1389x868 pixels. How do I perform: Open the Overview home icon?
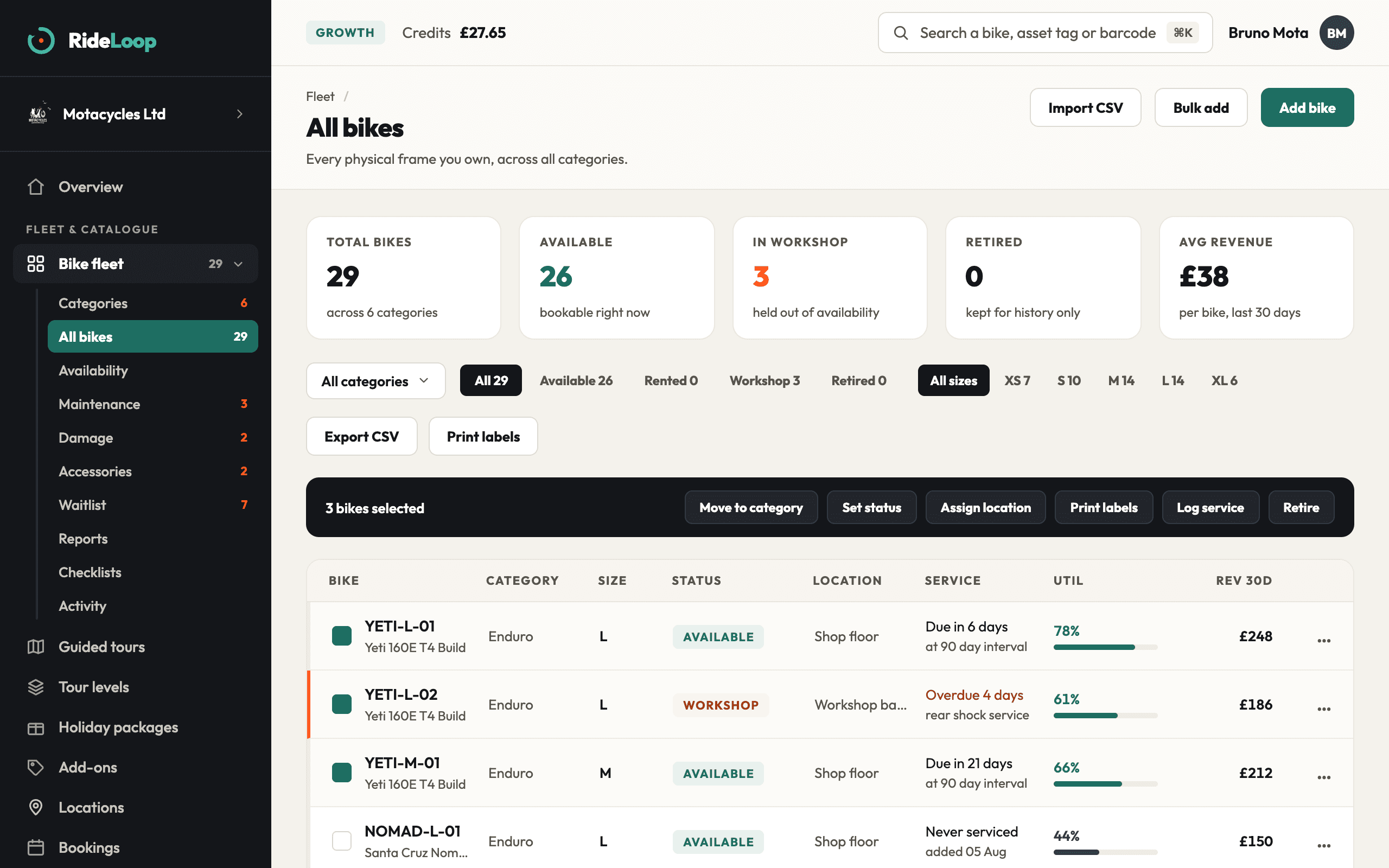[36, 187]
